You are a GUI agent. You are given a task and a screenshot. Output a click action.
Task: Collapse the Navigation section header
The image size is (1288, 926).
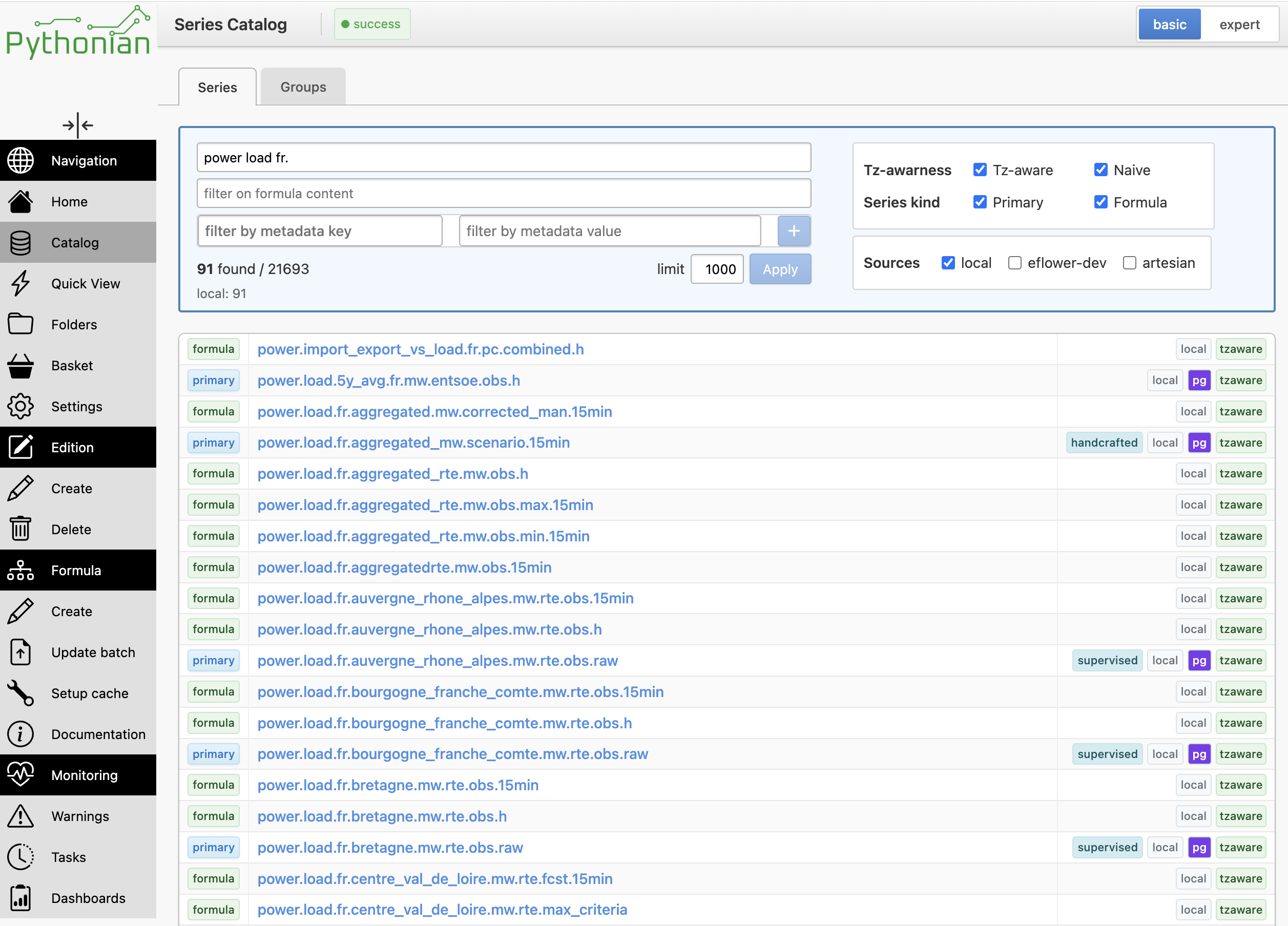78,161
